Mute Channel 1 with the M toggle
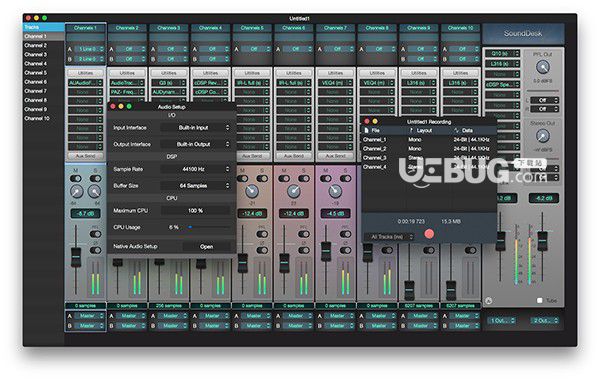 pyautogui.click(x=76, y=178)
